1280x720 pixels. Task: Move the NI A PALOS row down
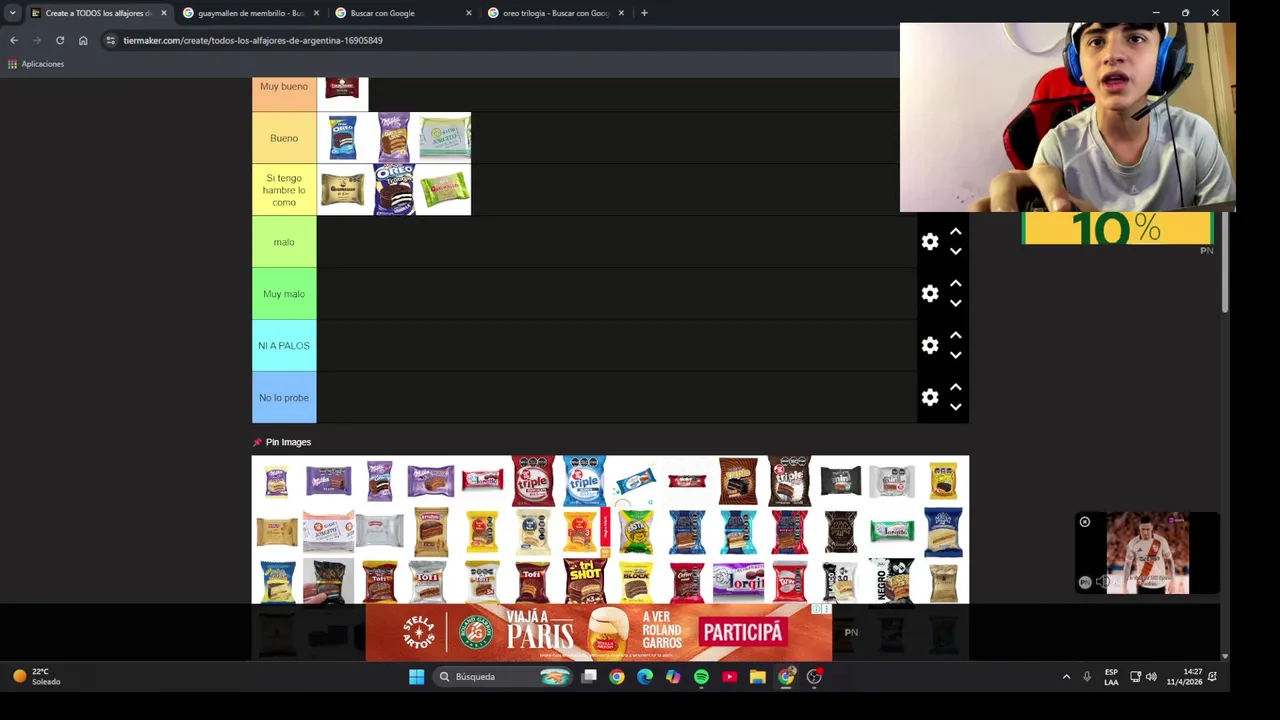(955, 356)
